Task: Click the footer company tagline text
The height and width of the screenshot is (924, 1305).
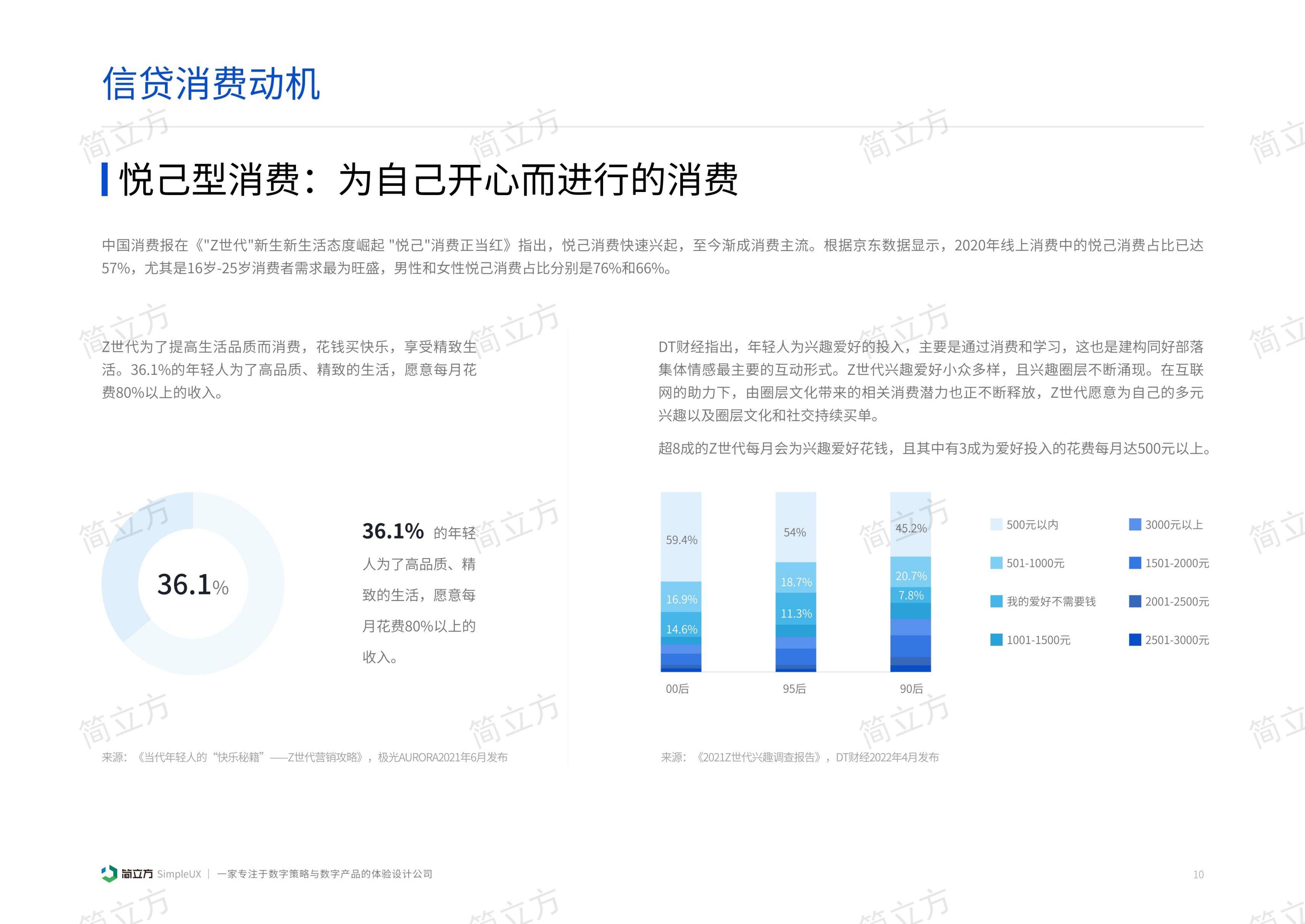Action: coord(324,874)
